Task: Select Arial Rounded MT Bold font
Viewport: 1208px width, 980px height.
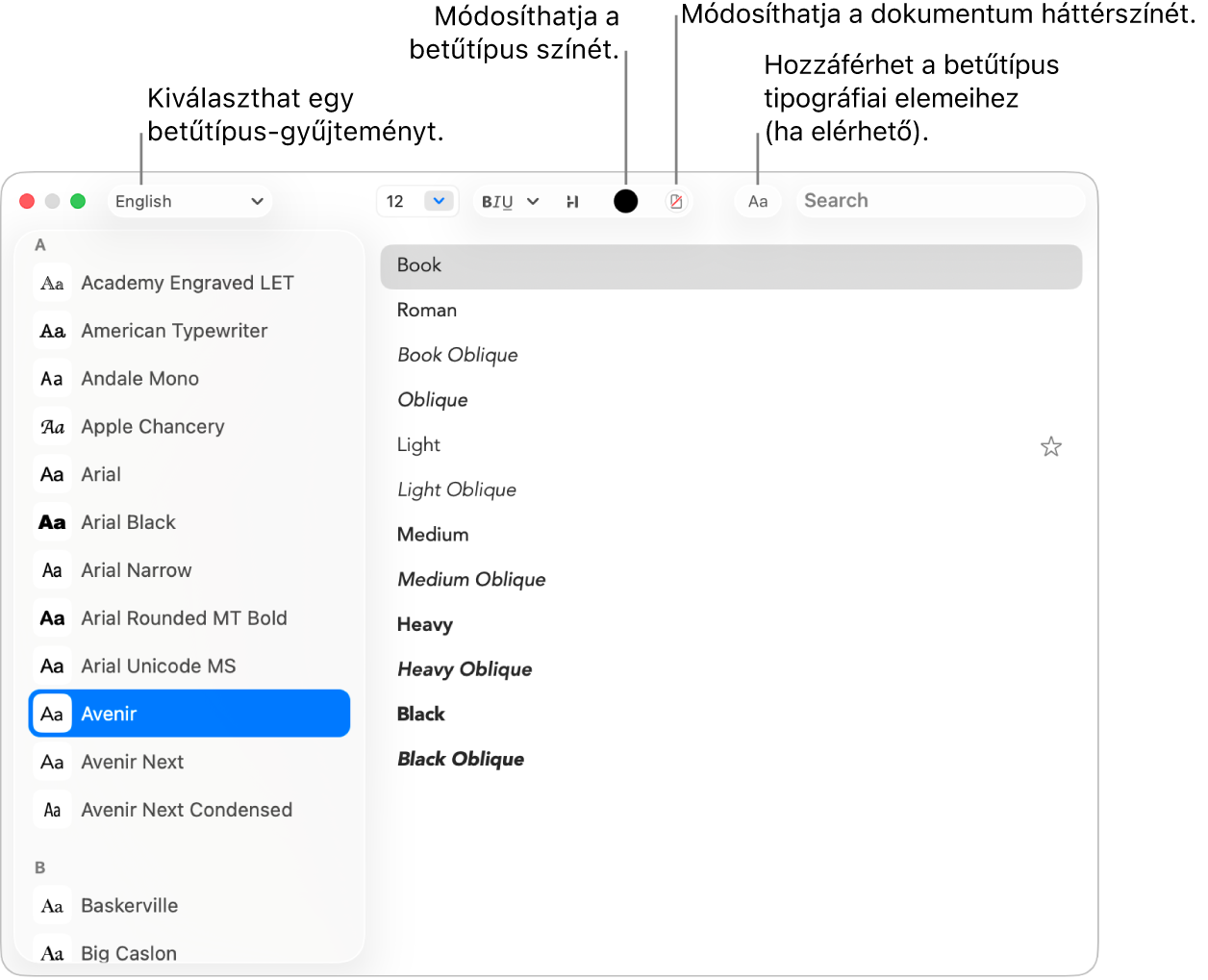Action: (189, 618)
